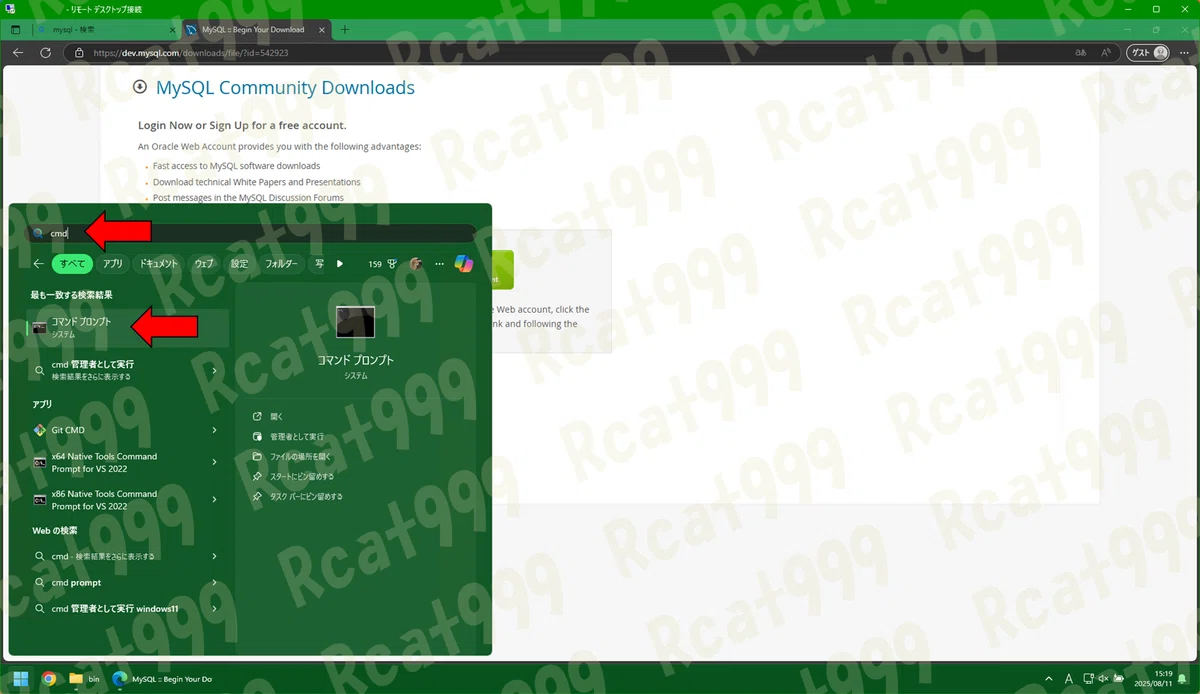Select cmd 管理者として実行 windows11 suggestion
This screenshot has height=694, width=1200.
tap(115, 608)
